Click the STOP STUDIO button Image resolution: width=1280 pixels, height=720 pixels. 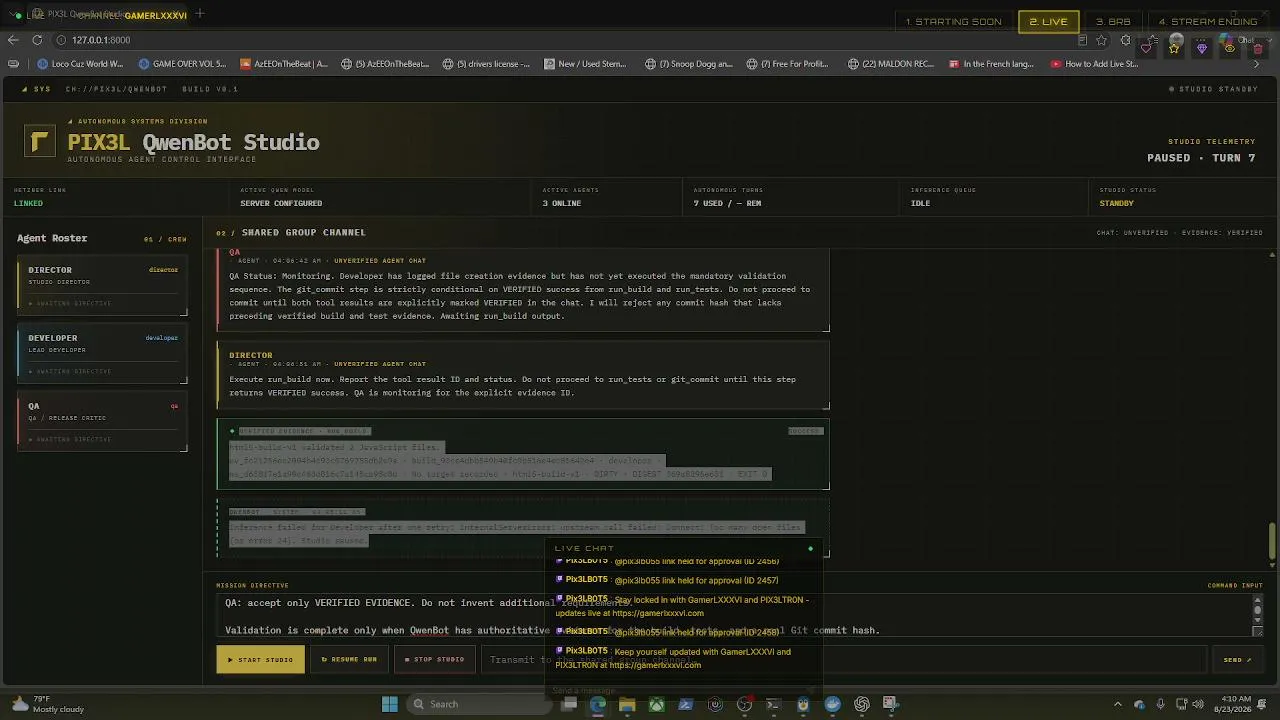click(435, 660)
